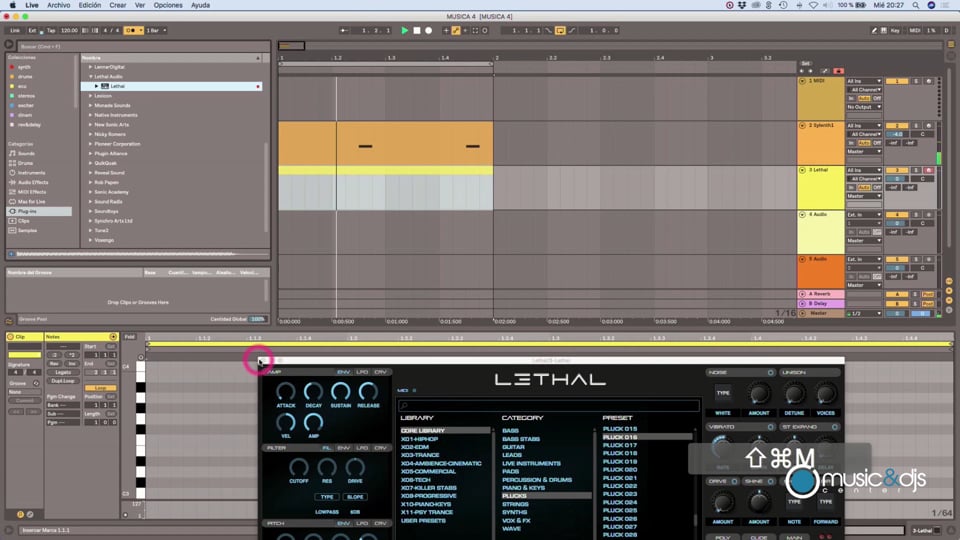Open Max for Live category
Image resolution: width=960 pixels, height=540 pixels.
[x=31, y=201]
